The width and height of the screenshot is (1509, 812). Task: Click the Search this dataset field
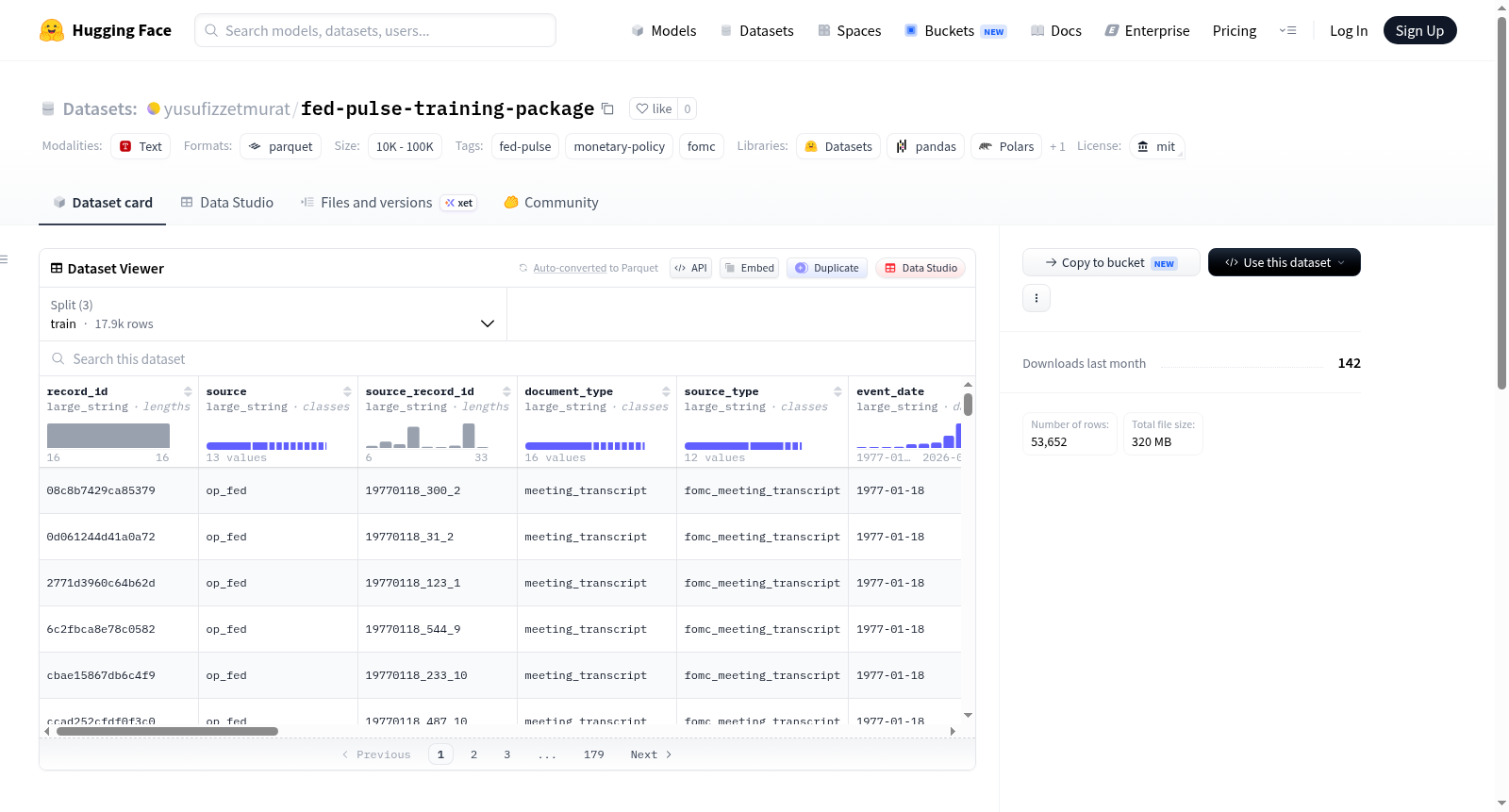point(507,359)
